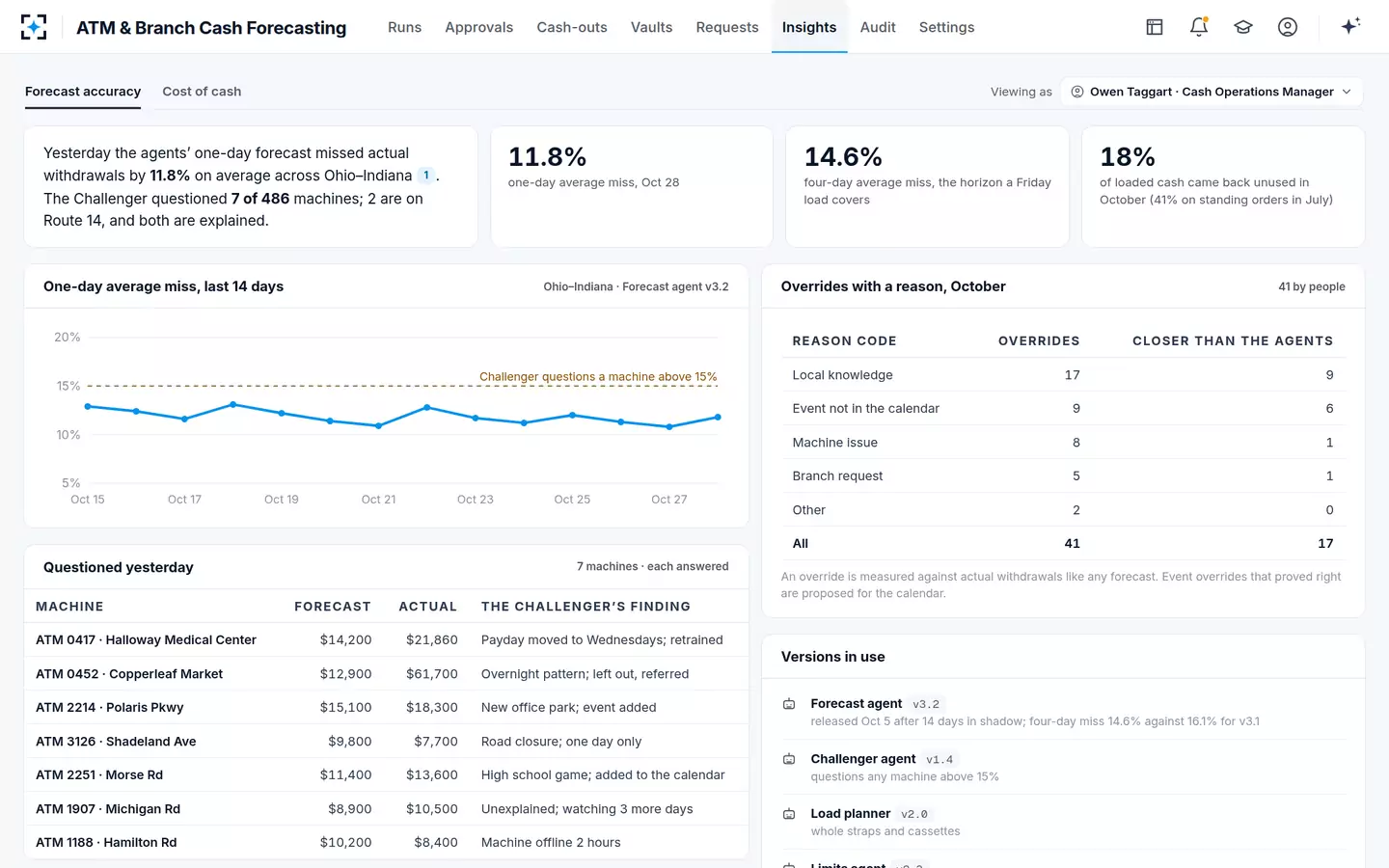Open the Cash-outs tab
This screenshot has height=868, width=1389.
[x=572, y=27]
